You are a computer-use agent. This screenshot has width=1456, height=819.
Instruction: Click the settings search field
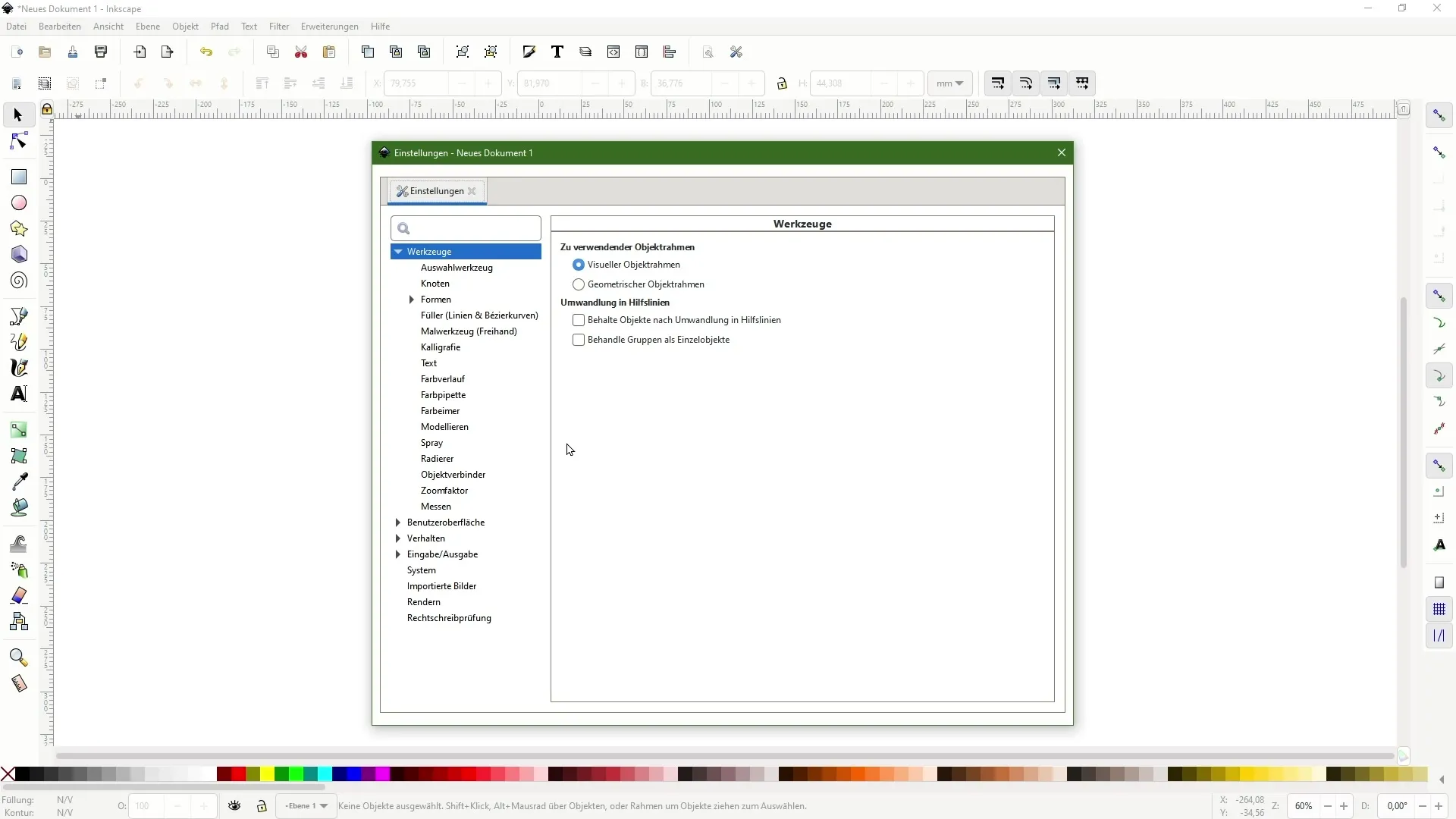[466, 228]
